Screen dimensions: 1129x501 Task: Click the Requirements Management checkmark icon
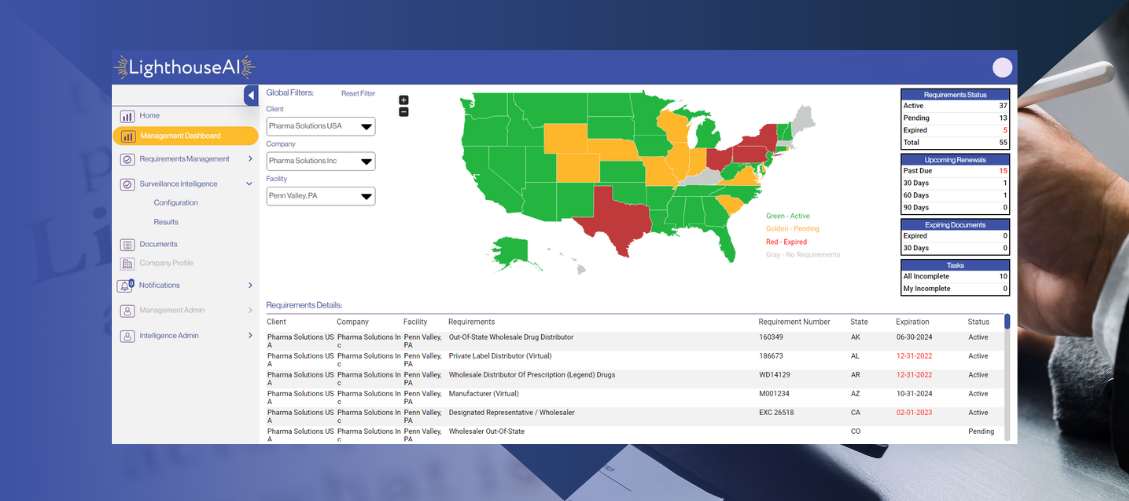pos(127,159)
